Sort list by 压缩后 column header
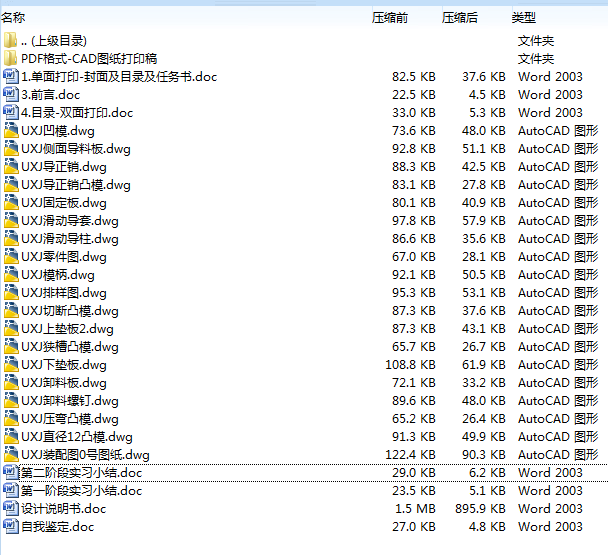This screenshot has width=608, height=555. [459, 17]
